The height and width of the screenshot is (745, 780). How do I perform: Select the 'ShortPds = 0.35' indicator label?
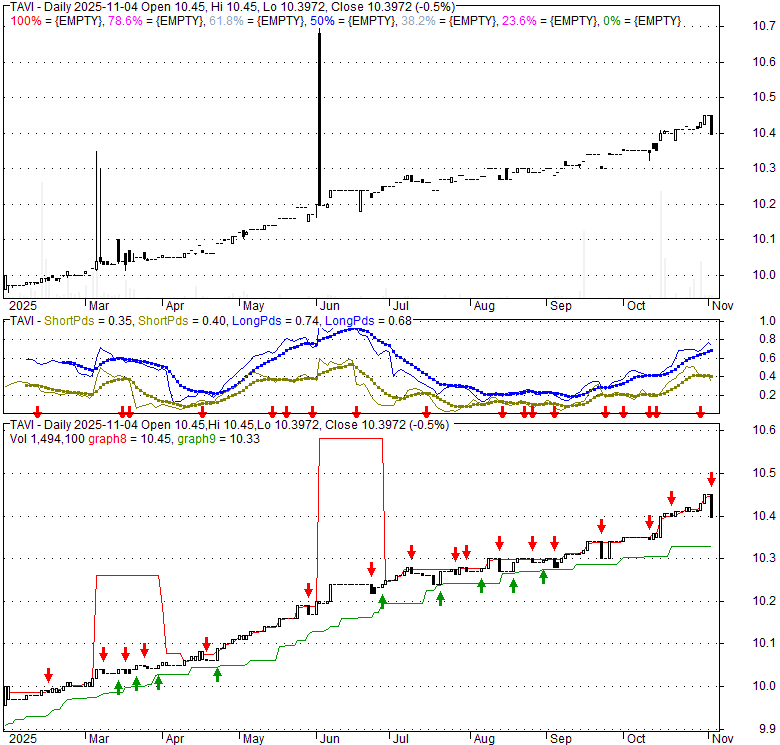[x=88, y=321]
